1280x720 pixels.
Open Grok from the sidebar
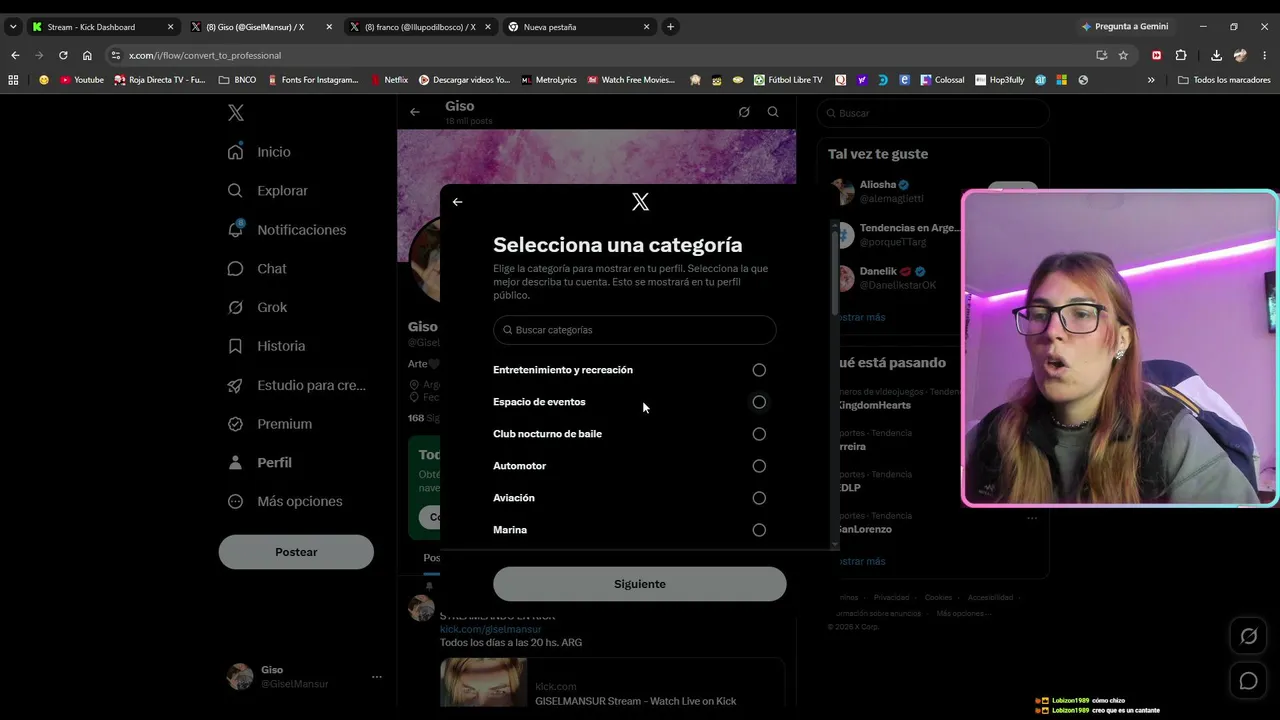tap(257, 307)
